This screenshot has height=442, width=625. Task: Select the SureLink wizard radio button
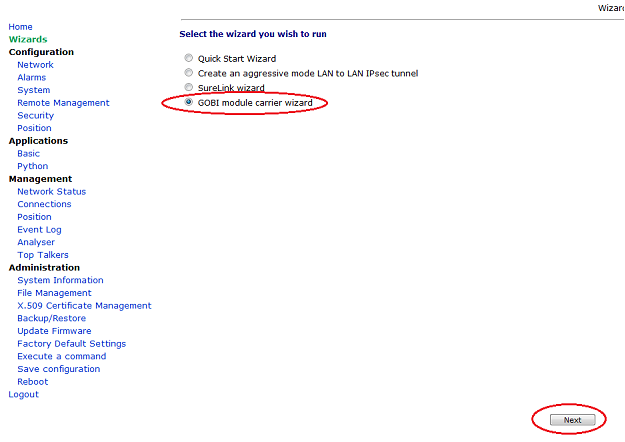click(x=189, y=88)
